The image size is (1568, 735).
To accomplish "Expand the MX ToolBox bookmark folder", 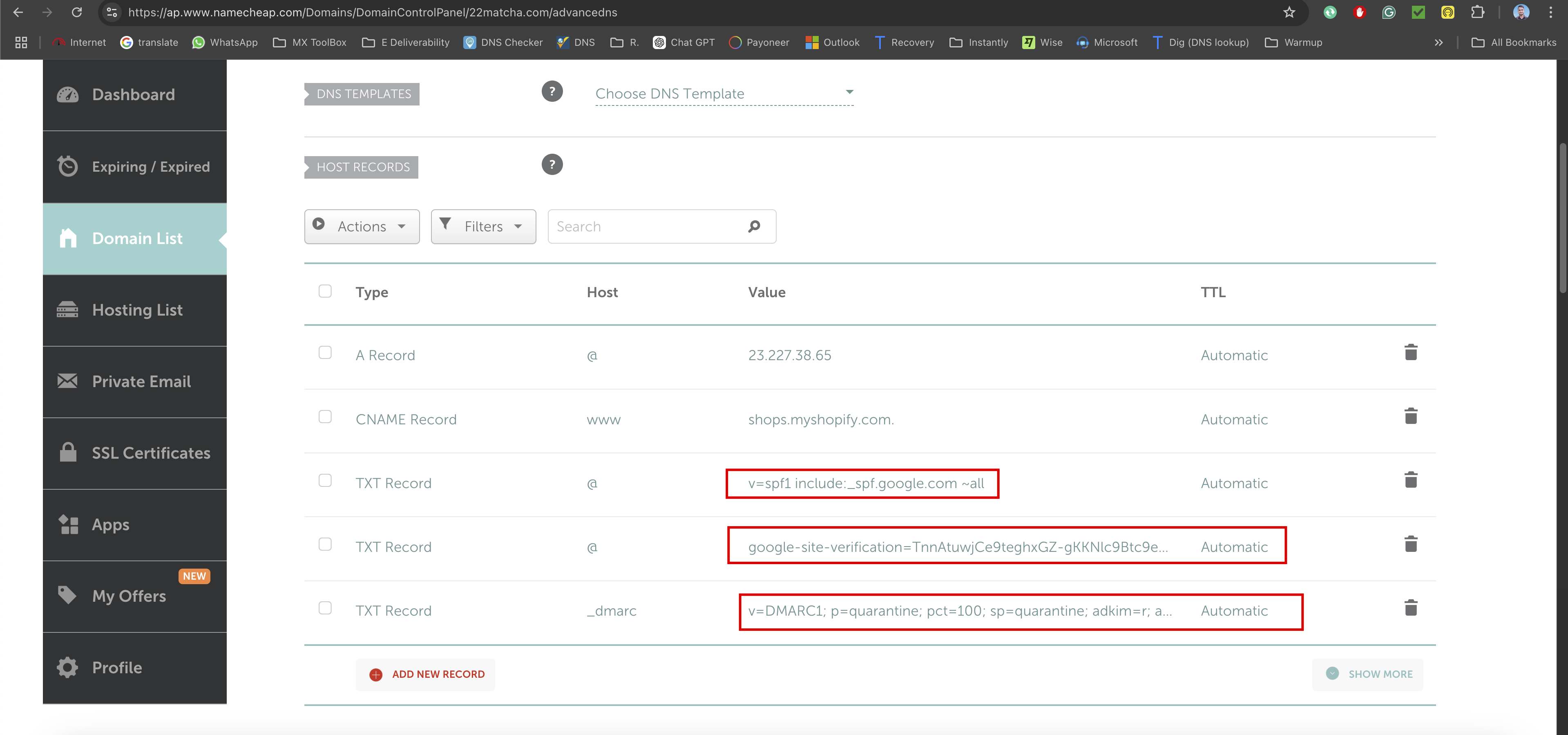I will click(x=310, y=42).
